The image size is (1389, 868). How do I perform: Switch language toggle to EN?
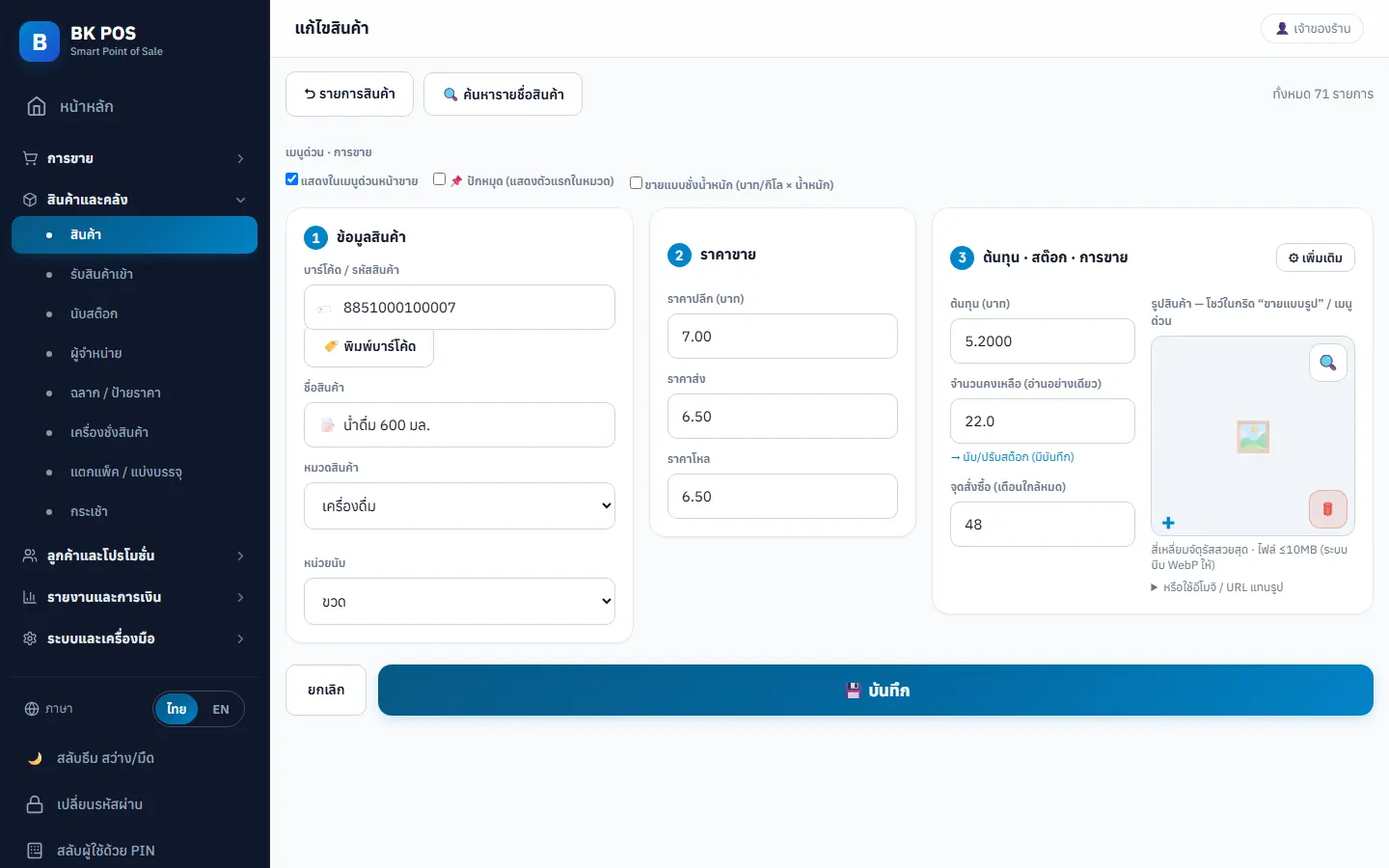[x=221, y=709]
